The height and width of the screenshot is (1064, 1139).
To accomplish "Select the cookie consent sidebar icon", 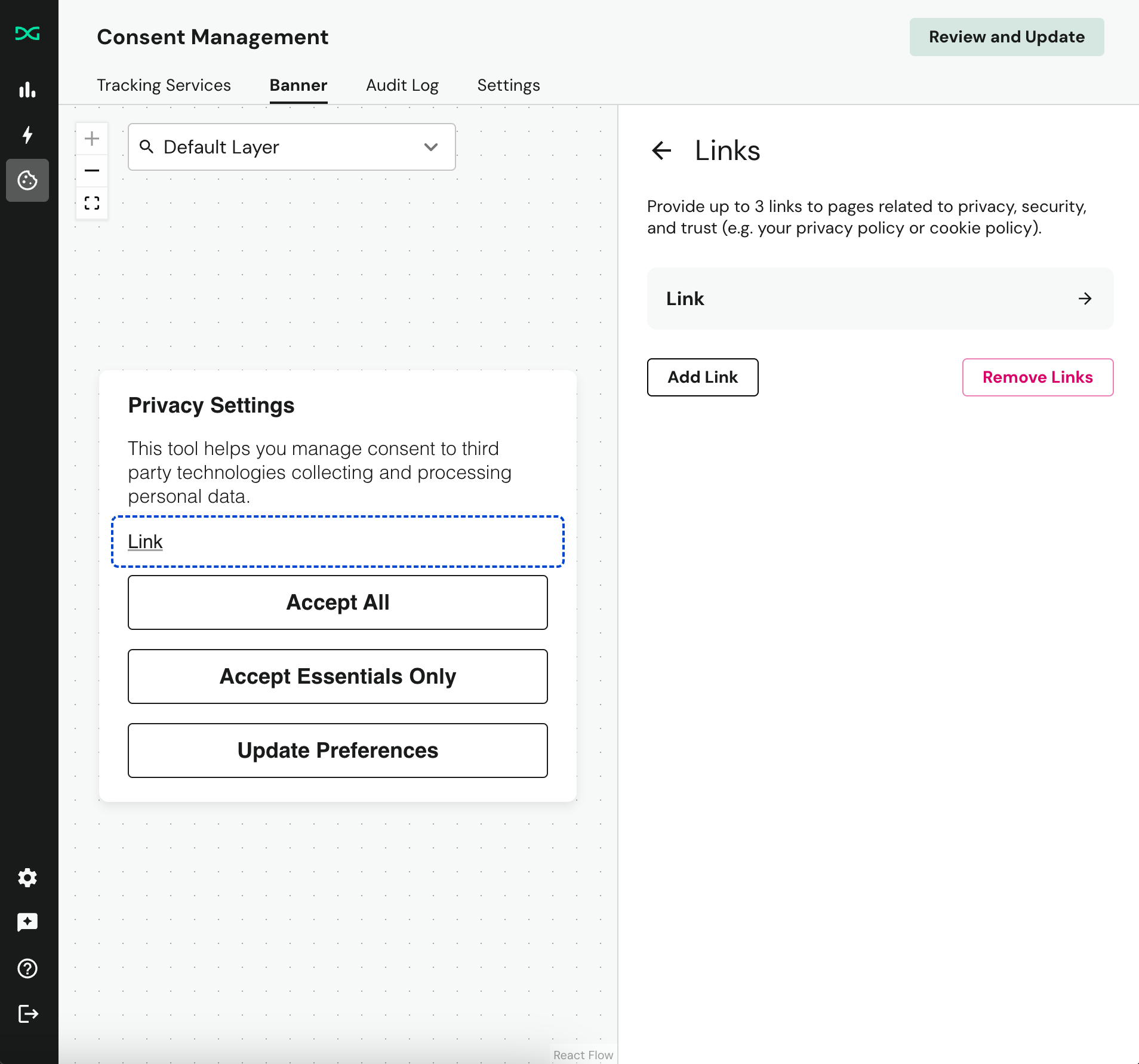I will tap(27, 180).
